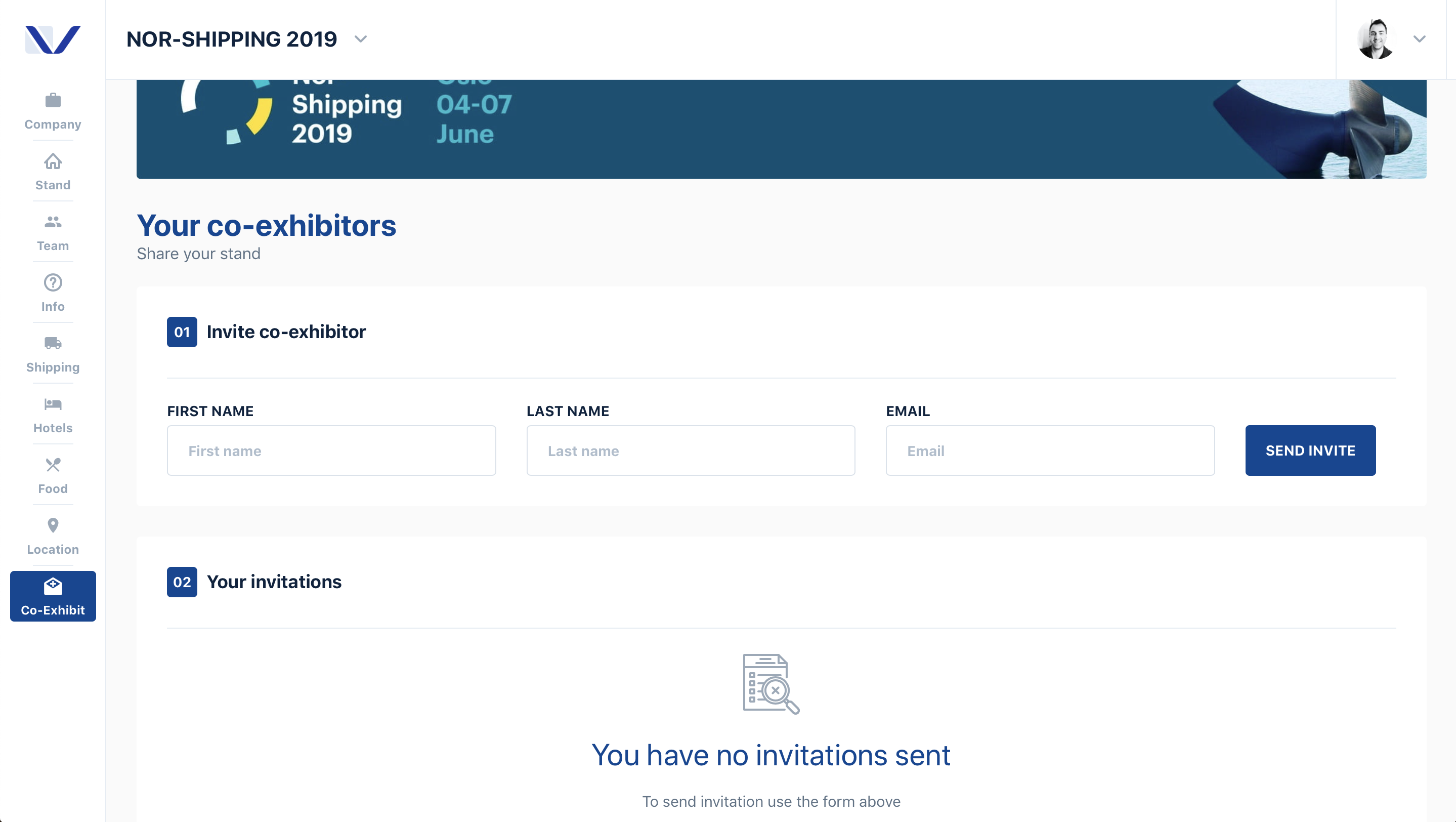The image size is (1456, 822).
Task: Click the EMAIL field label
Action: coord(908,411)
